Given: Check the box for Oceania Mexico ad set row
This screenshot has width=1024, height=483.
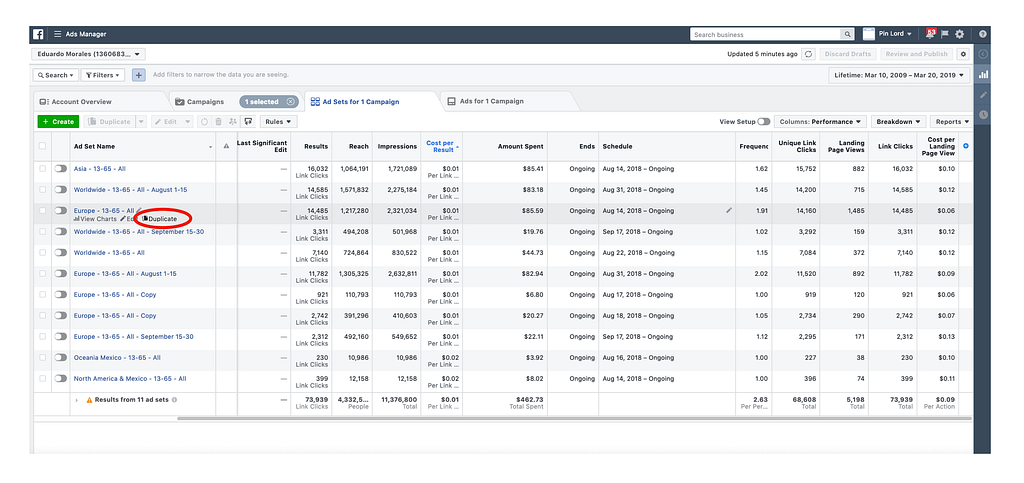Looking at the screenshot, I should [42, 358].
